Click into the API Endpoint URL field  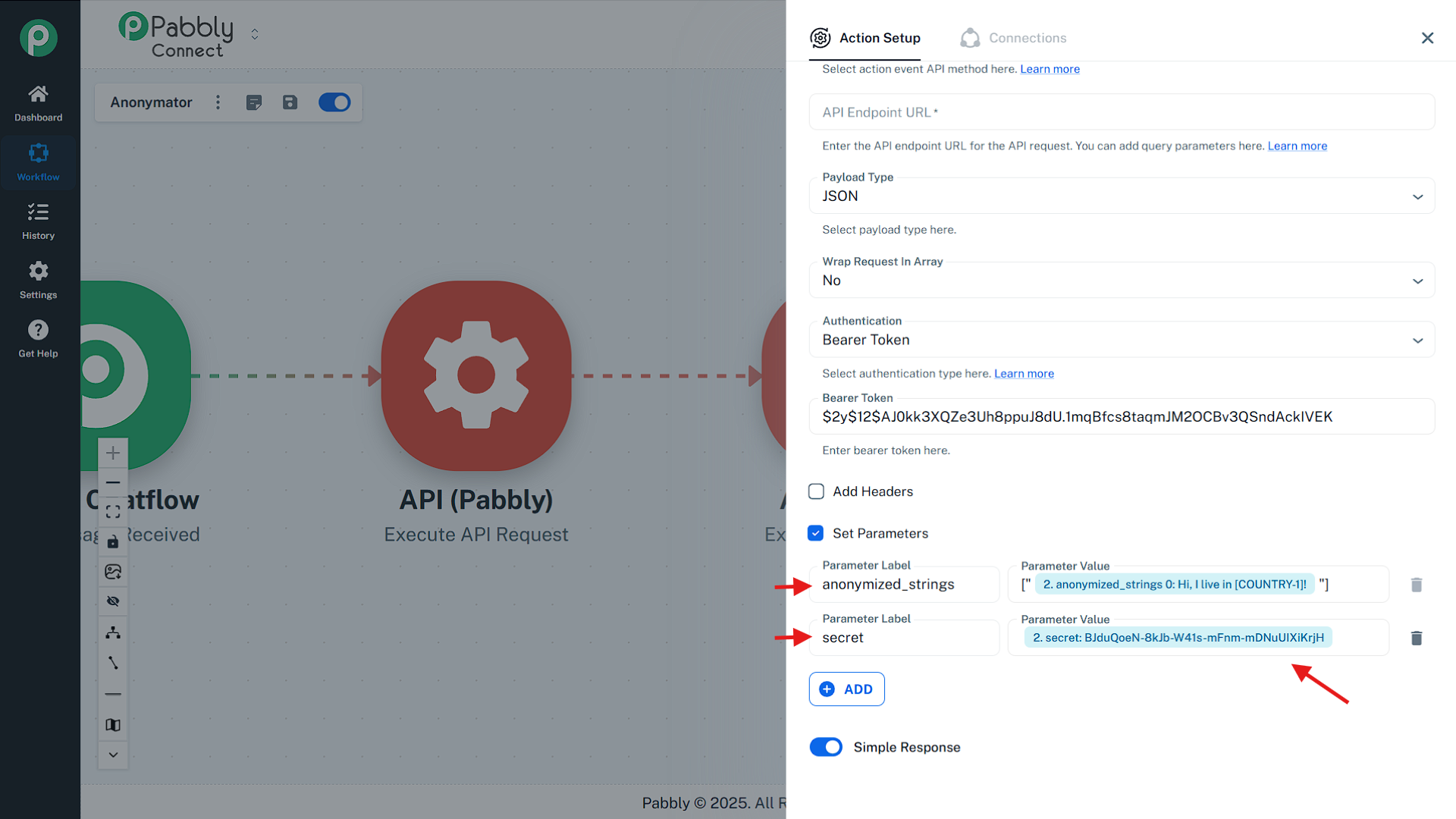pos(1121,112)
